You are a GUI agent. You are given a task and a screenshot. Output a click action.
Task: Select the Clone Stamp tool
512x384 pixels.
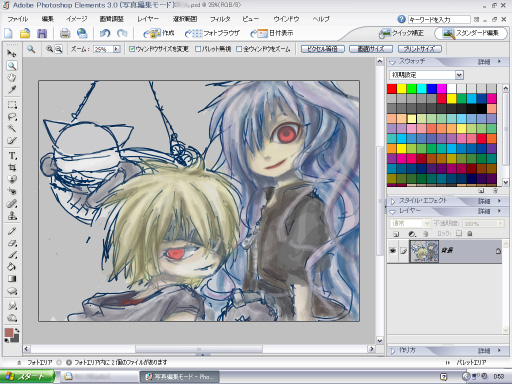12,216
